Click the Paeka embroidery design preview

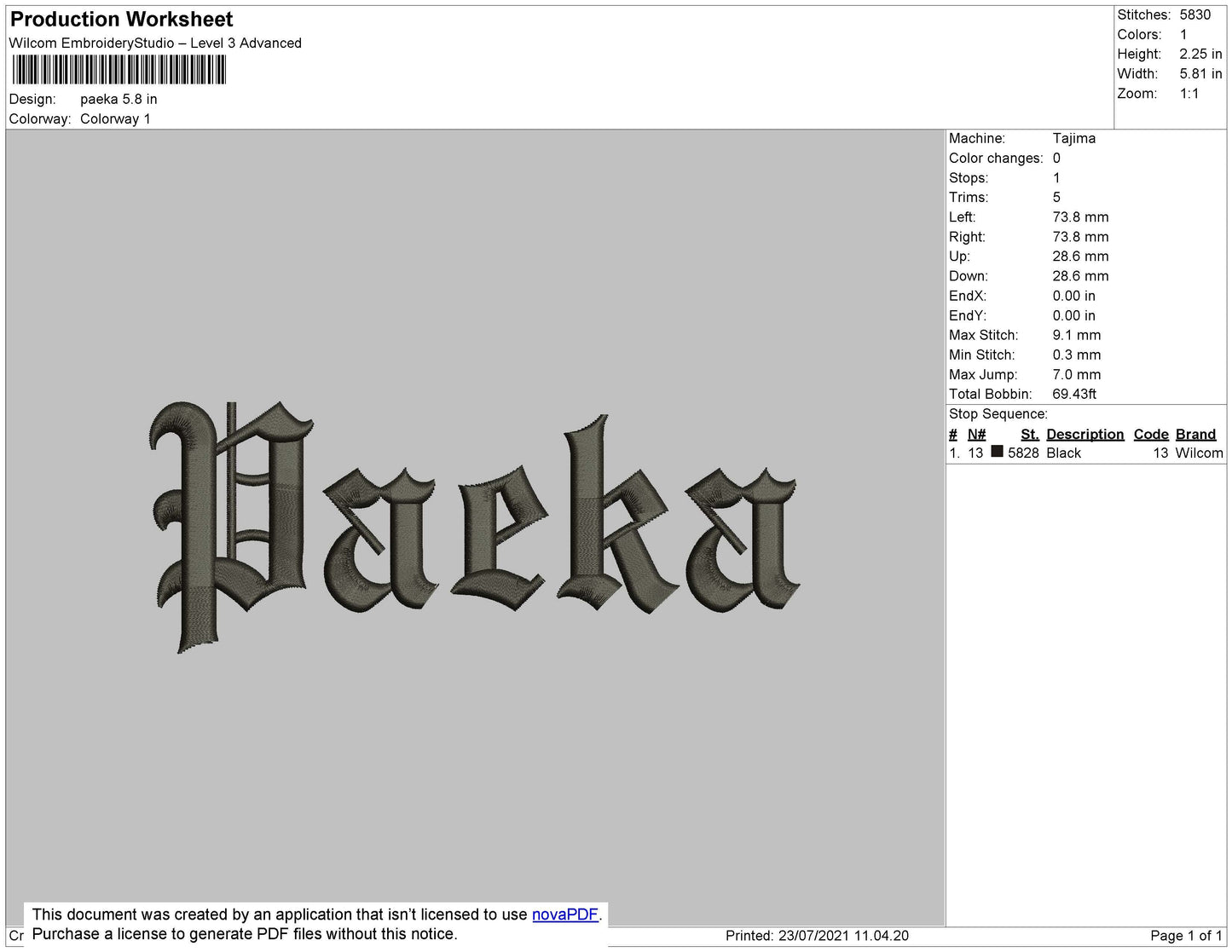pos(474,527)
